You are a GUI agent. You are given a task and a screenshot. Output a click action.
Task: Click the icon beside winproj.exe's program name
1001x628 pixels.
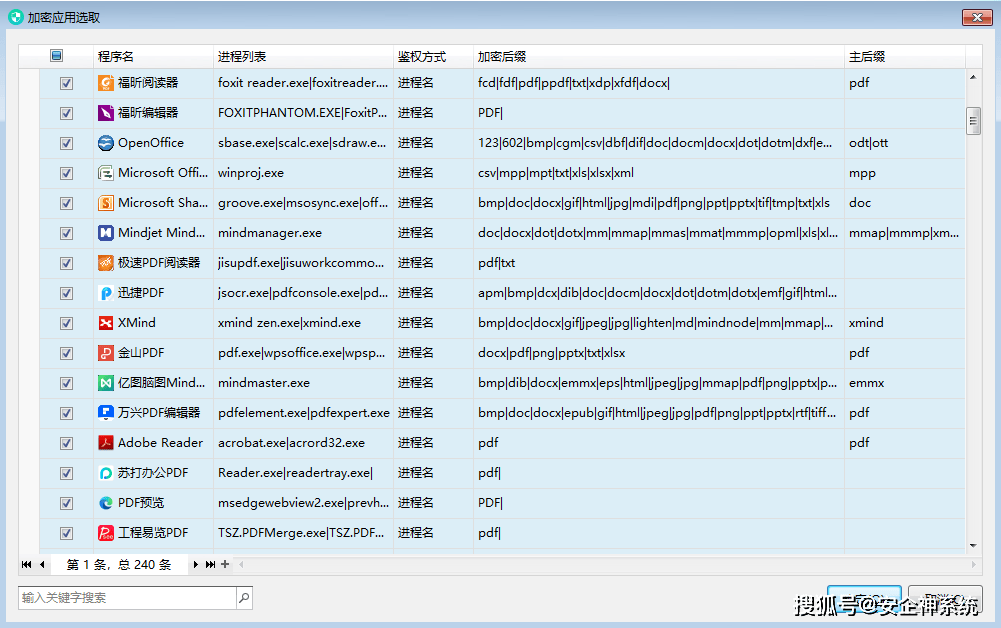pos(106,173)
